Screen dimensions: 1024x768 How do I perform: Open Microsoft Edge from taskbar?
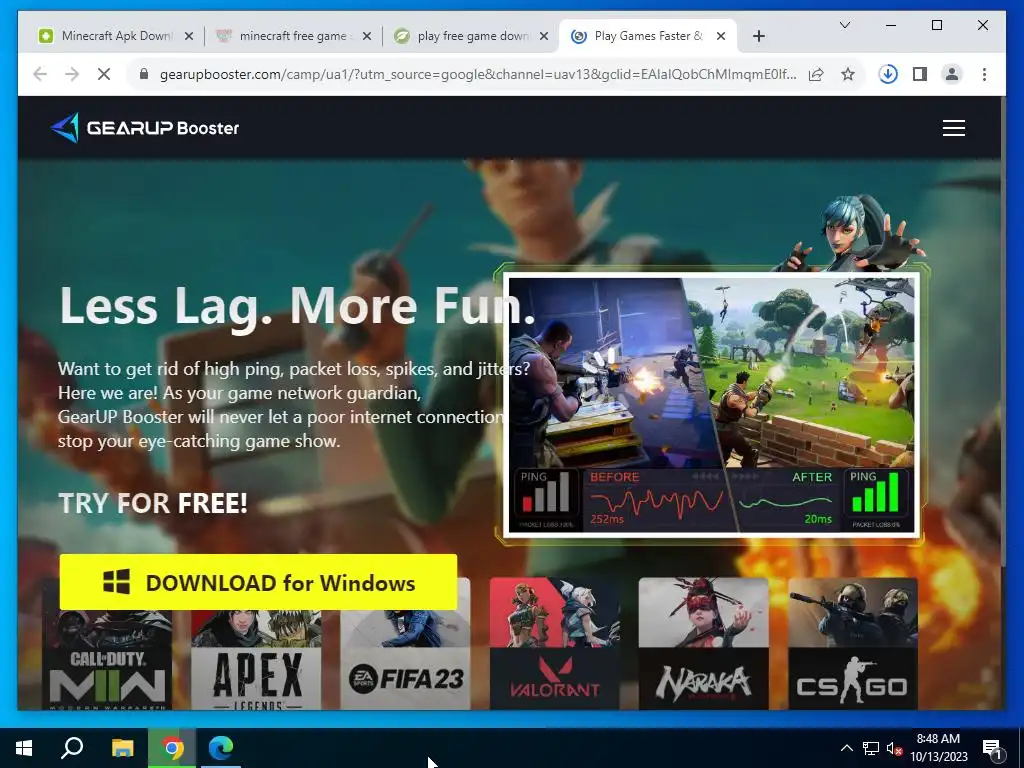[x=221, y=748]
